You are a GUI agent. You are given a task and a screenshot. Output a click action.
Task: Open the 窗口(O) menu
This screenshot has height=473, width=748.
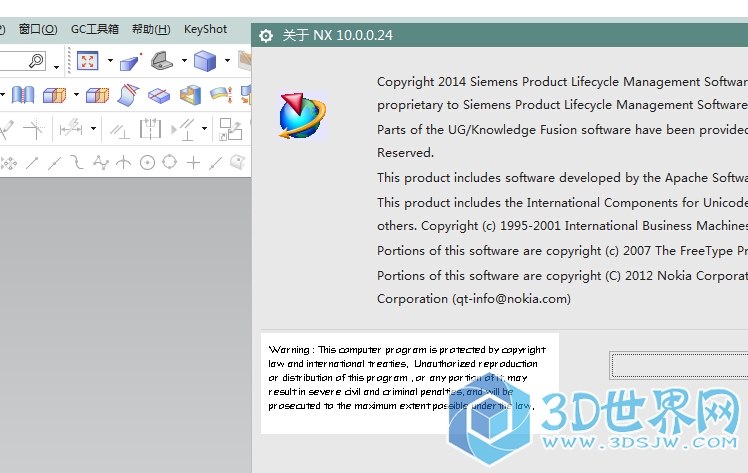(x=38, y=29)
